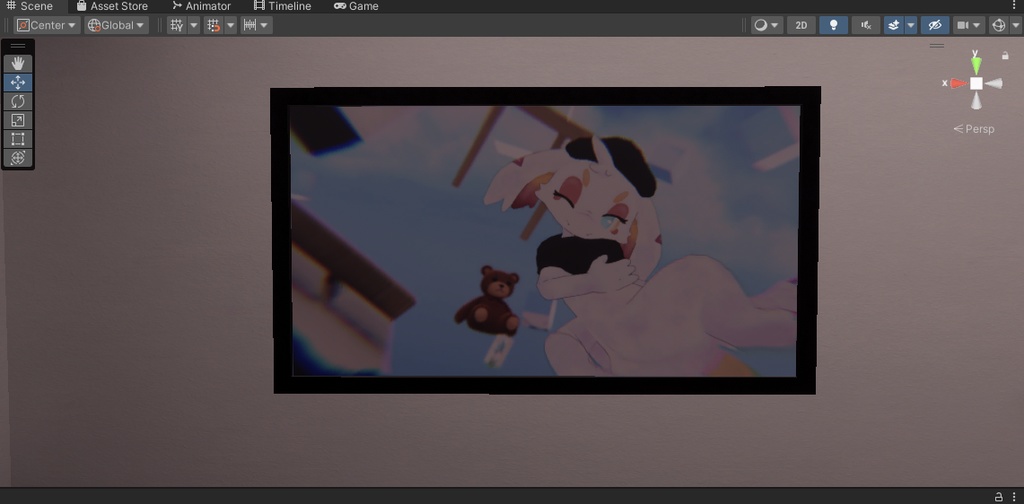Select the Rotate tool
Viewport: 1024px width, 504px height.
point(18,101)
